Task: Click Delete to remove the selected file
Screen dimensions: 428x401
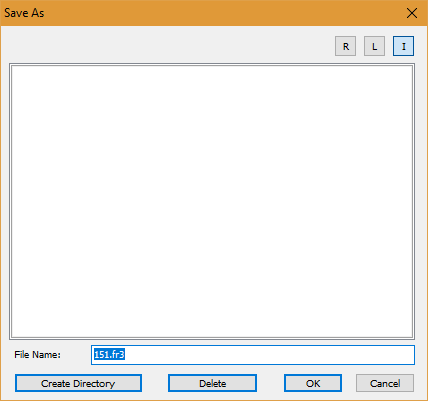Action: pos(212,383)
